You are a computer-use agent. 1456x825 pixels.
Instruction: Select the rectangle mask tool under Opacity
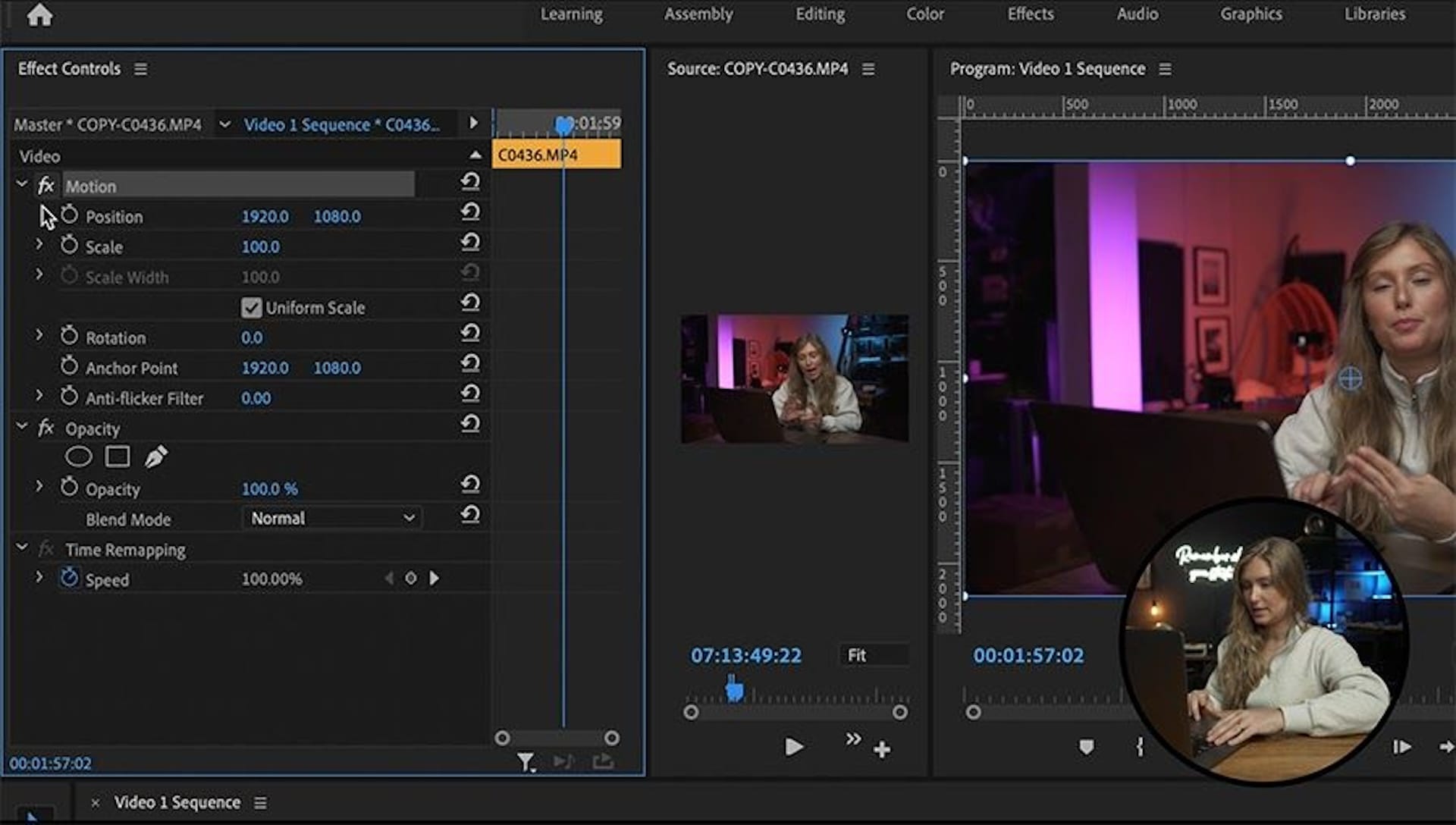pyautogui.click(x=117, y=456)
